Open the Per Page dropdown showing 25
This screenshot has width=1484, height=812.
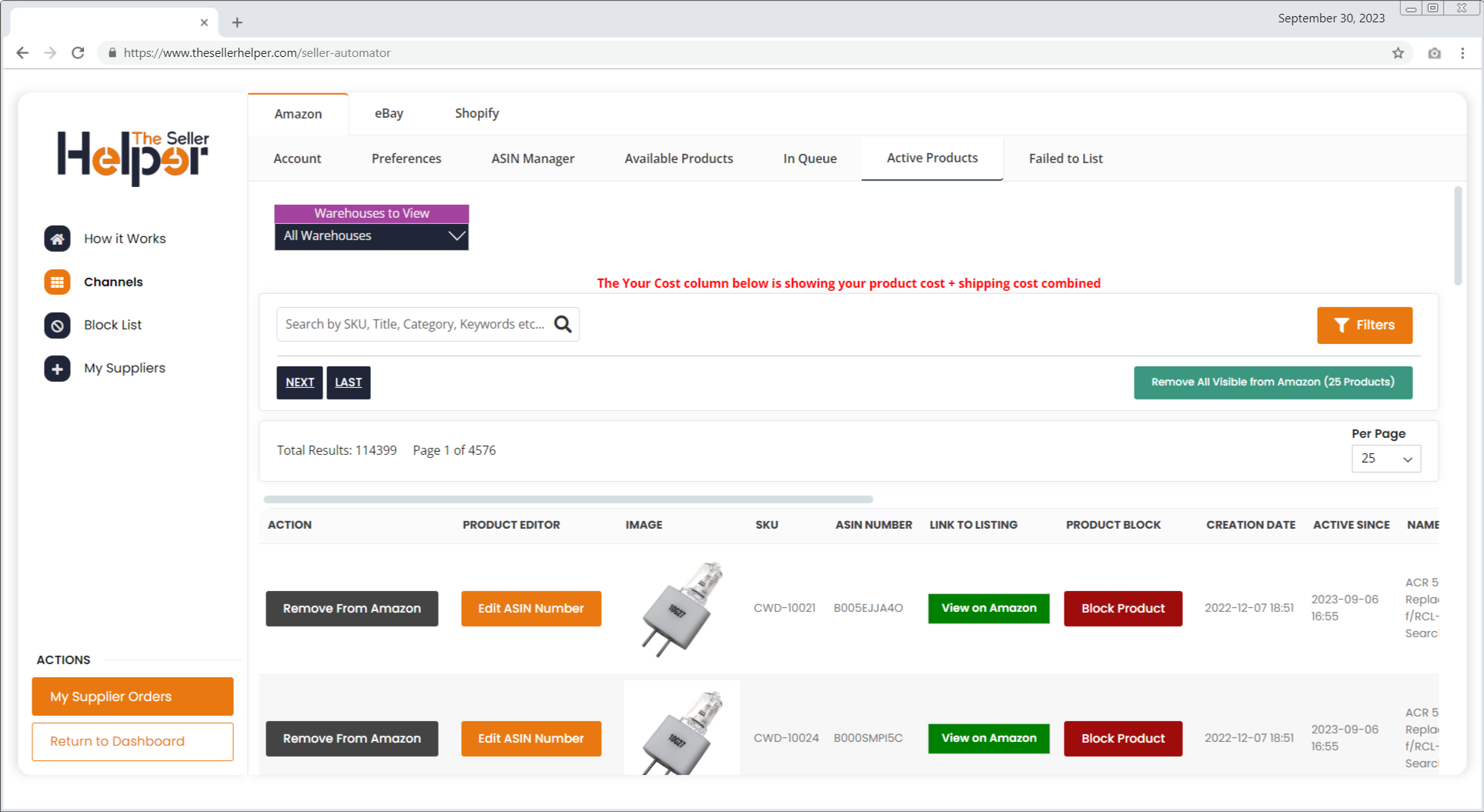click(x=1385, y=458)
